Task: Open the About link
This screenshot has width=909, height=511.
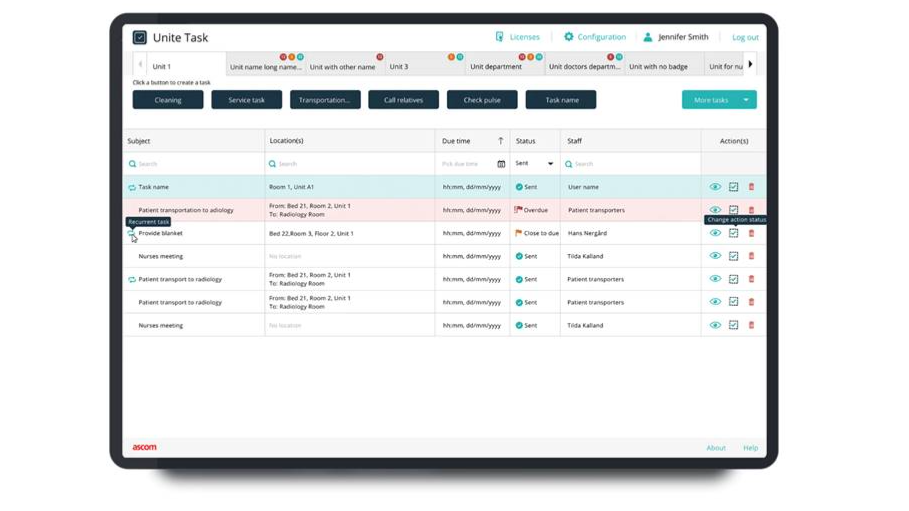Action: [716, 448]
